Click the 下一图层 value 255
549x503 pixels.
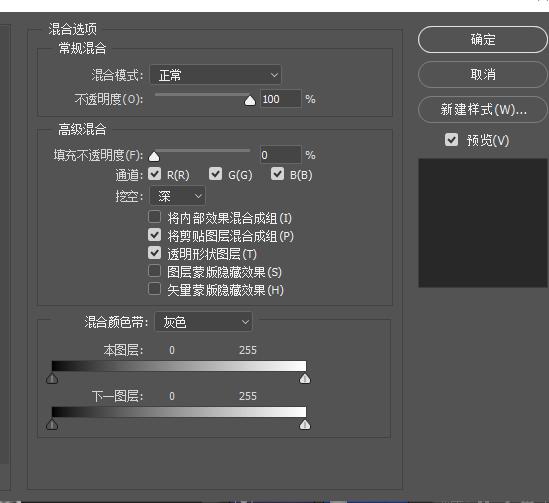click(248, 396)
